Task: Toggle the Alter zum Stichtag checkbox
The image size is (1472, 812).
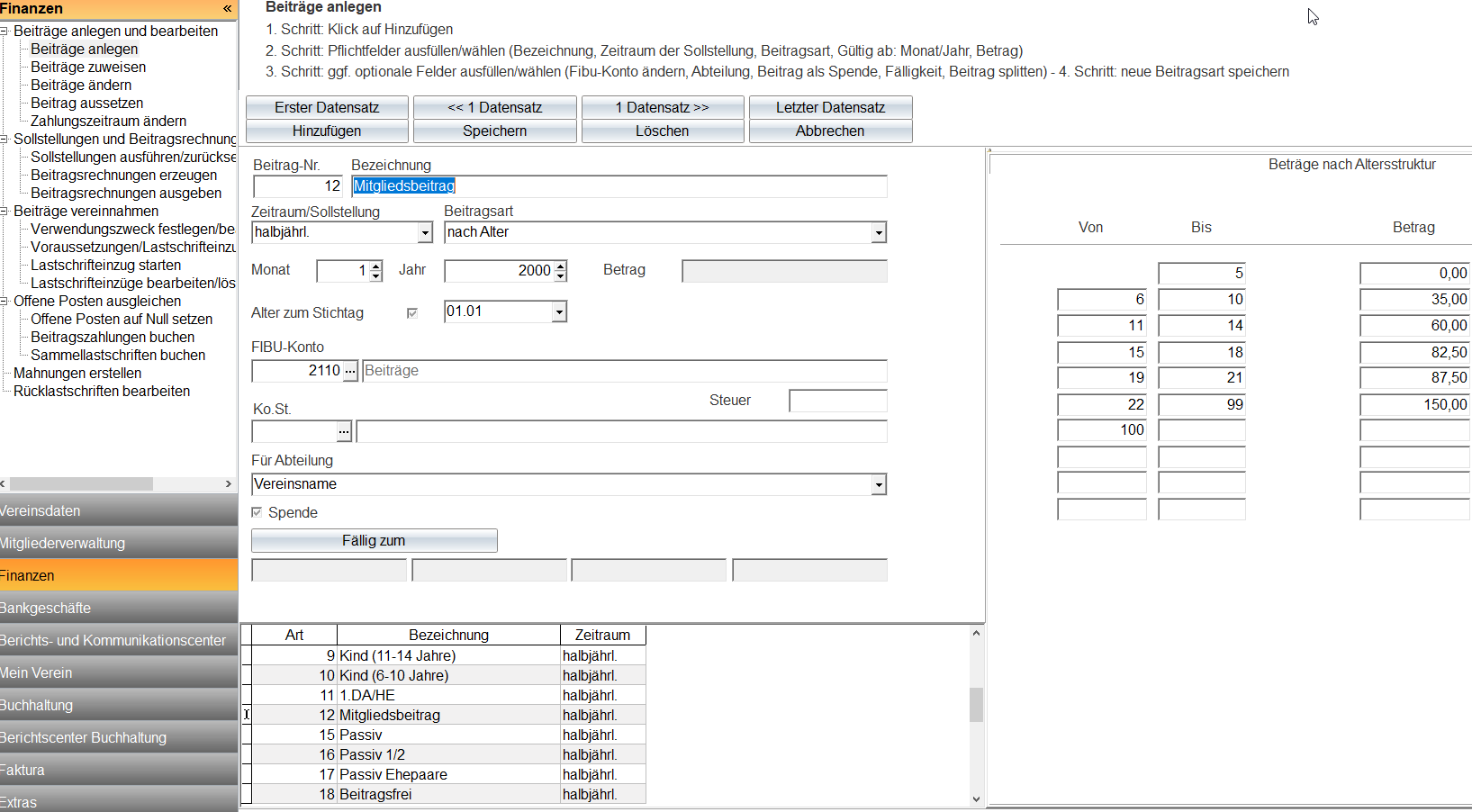Action: pos(412,313)
